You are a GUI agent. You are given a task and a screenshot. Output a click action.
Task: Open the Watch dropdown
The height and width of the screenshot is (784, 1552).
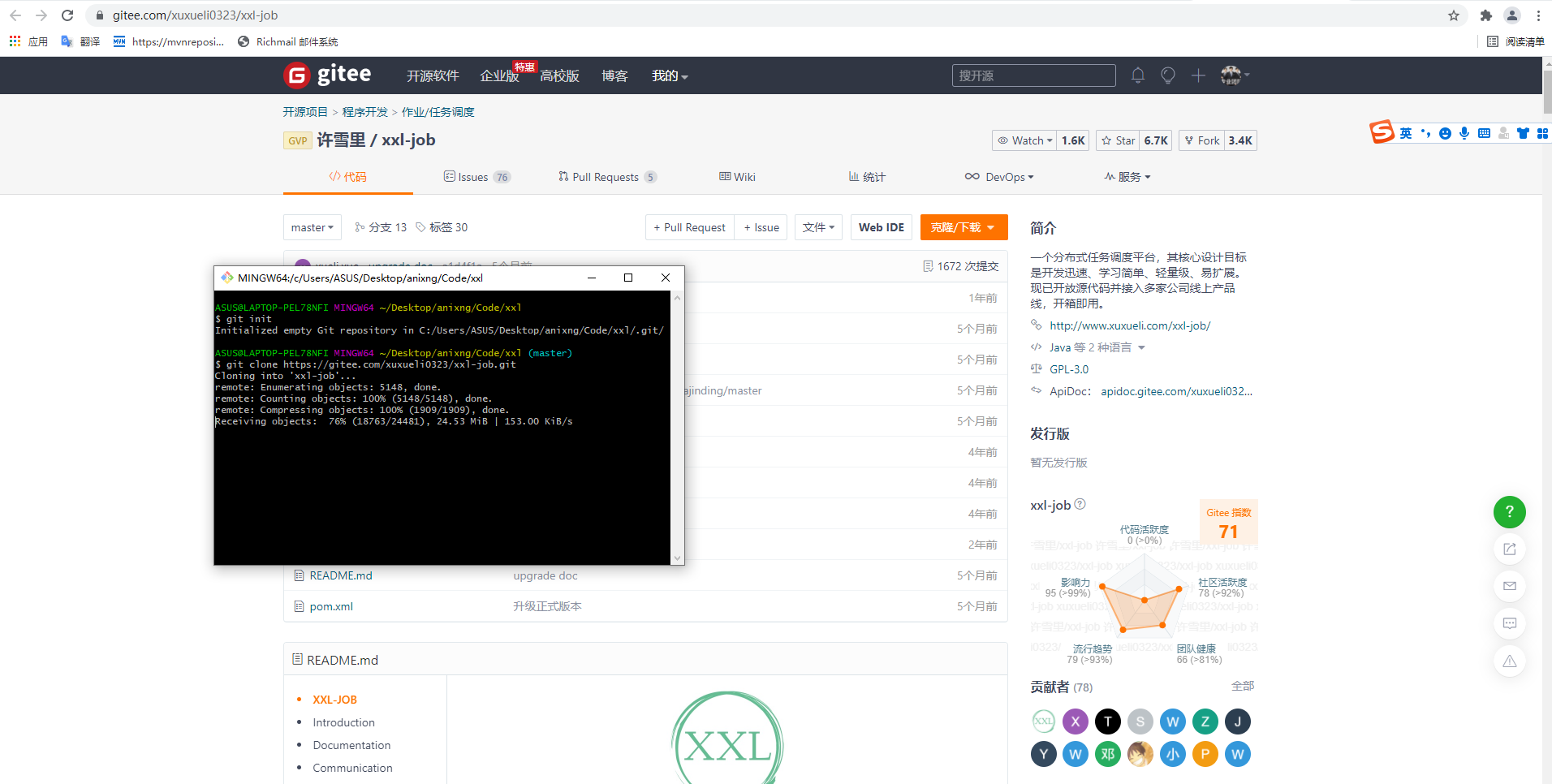(x=1024, y=140)
